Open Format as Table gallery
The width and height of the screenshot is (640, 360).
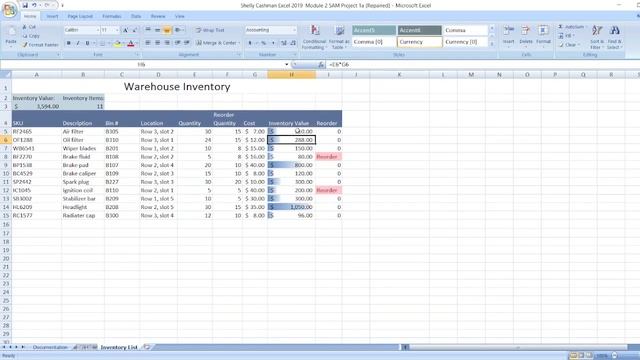click(x=339, y=37)
